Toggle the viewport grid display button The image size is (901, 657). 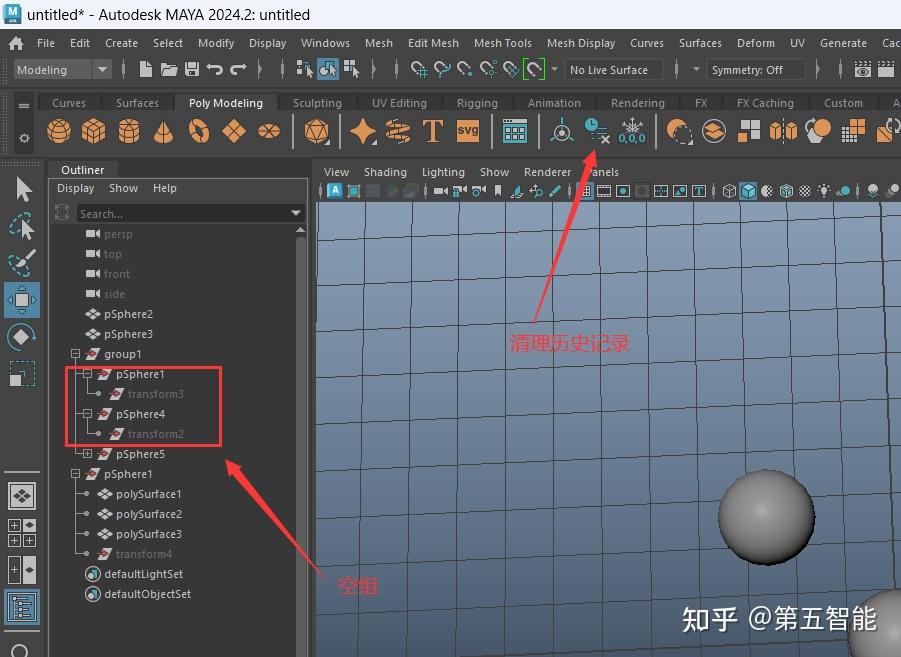coord(586,191)
